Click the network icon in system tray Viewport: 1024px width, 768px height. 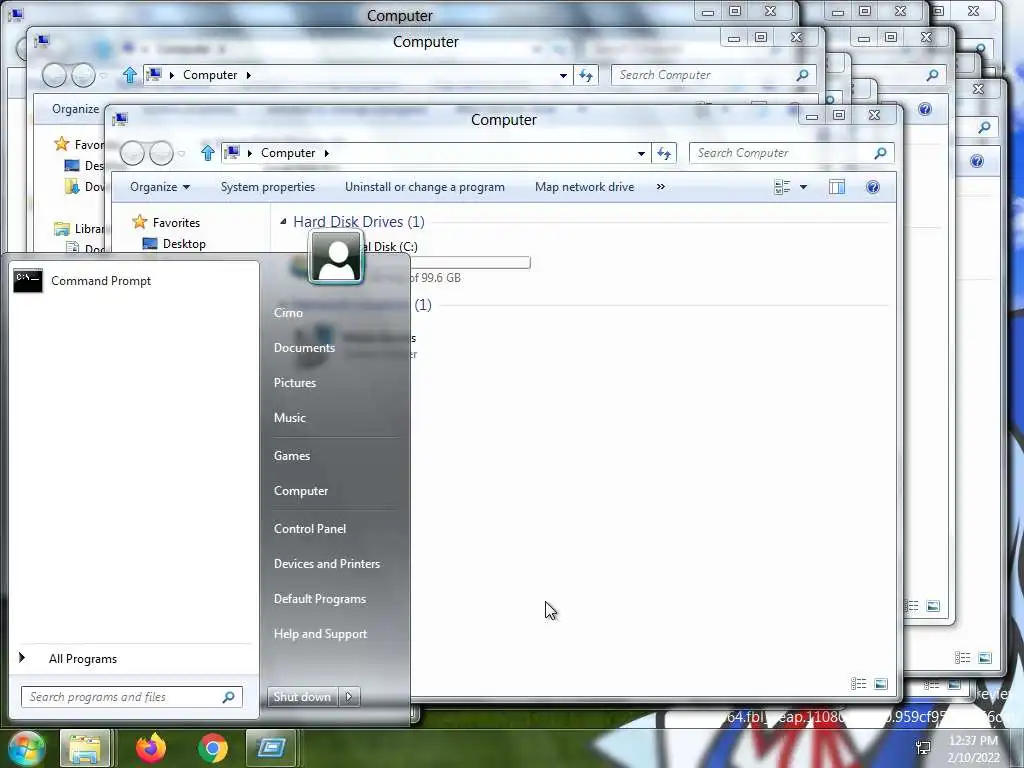coord(923,748)
